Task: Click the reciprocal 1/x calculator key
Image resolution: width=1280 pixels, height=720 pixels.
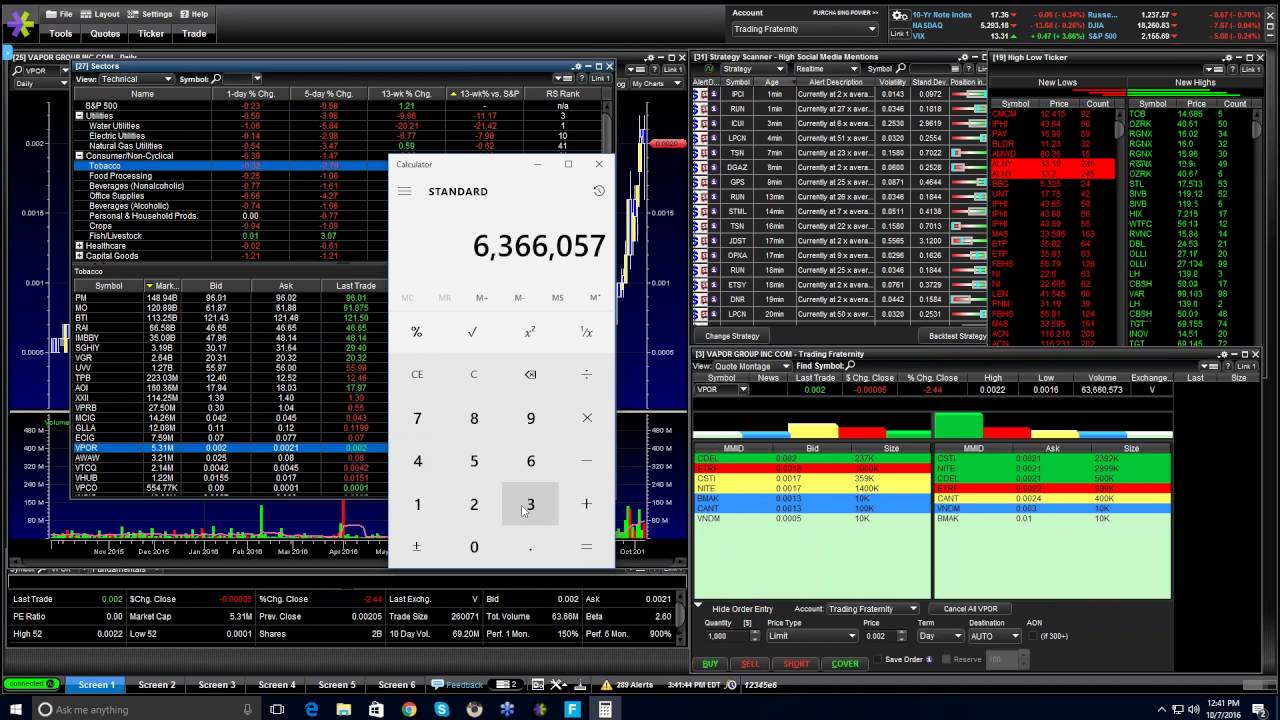Action: pos(586,332)
